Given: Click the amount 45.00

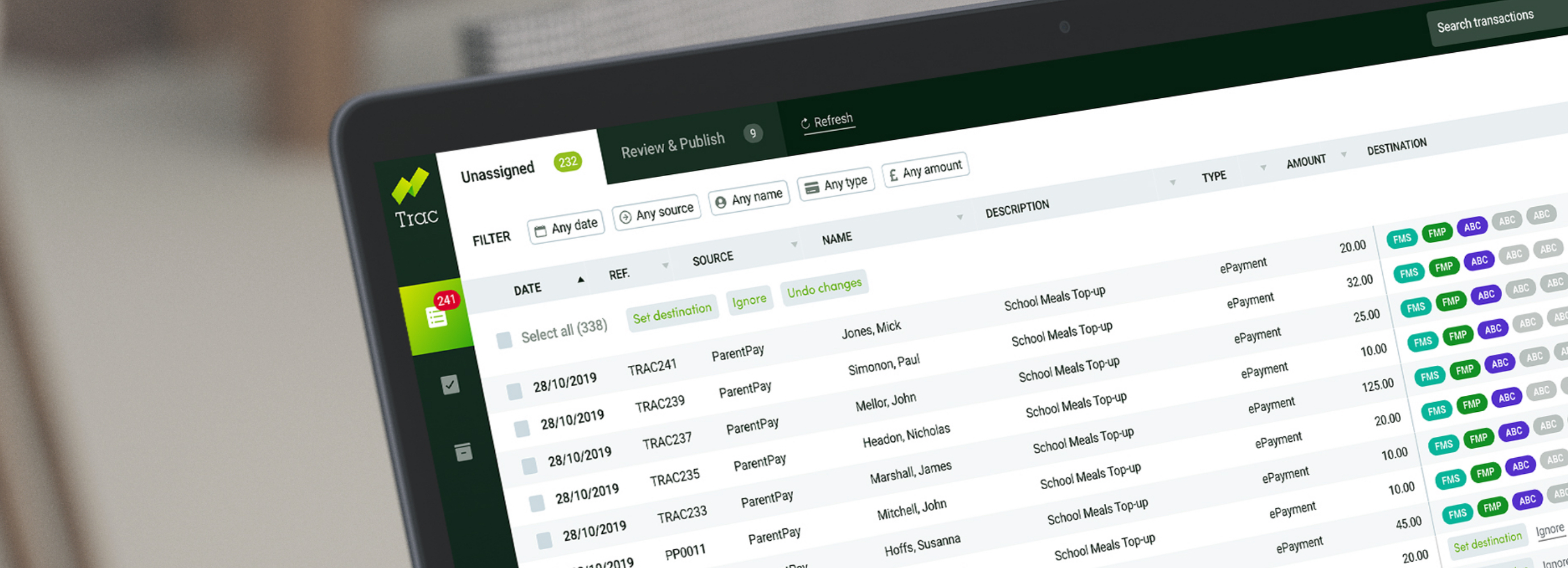Looking at the screenshot, I should coord(1408,523).
